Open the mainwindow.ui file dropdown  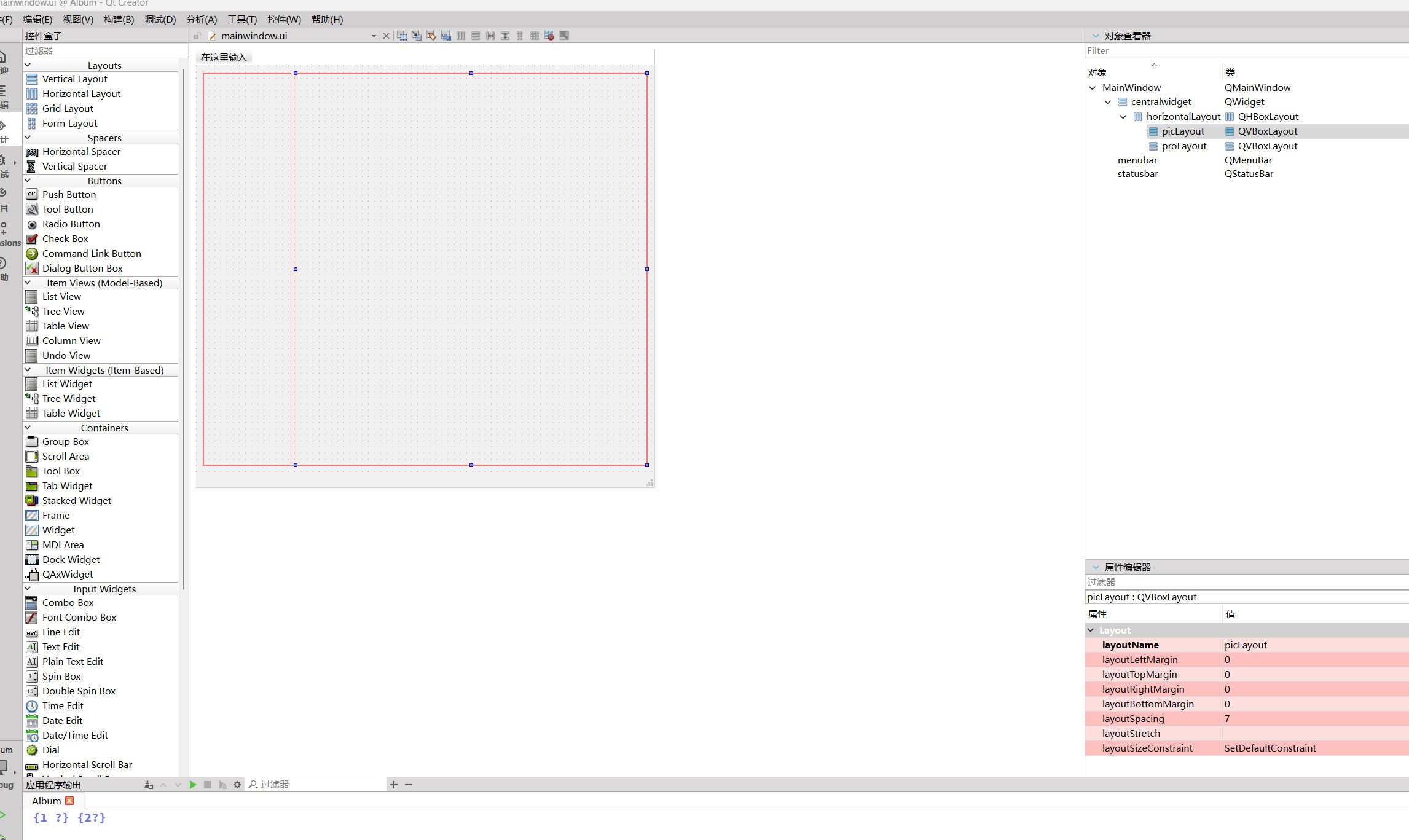[x=374, y=36]
